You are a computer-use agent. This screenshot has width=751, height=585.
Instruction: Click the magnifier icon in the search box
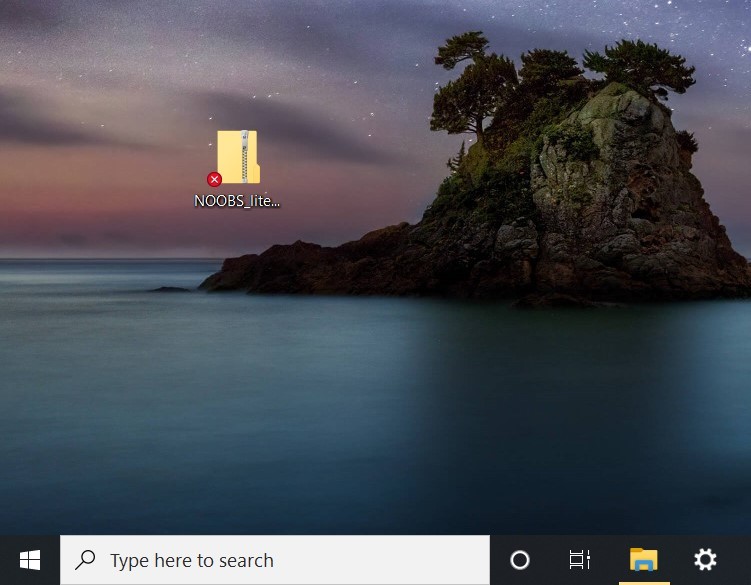click(85, 560)
